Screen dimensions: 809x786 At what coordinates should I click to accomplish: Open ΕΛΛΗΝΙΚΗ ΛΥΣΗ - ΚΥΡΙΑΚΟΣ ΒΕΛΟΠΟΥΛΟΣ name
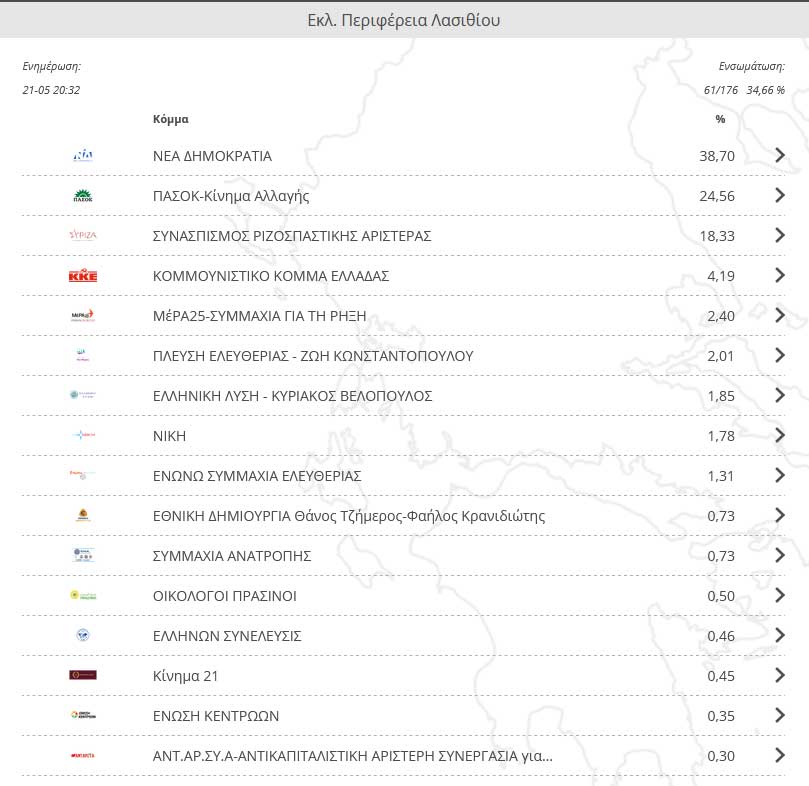click(293, 396)
